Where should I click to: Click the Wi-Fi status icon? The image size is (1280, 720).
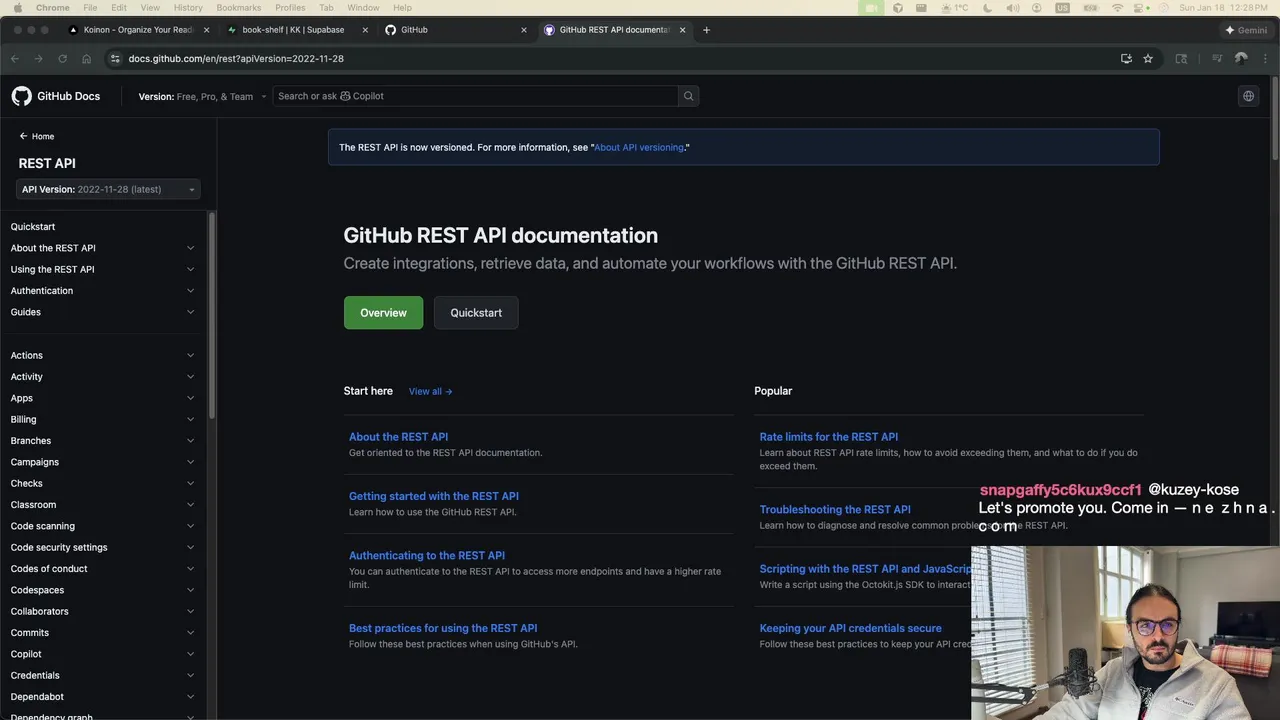[1117, 7]
